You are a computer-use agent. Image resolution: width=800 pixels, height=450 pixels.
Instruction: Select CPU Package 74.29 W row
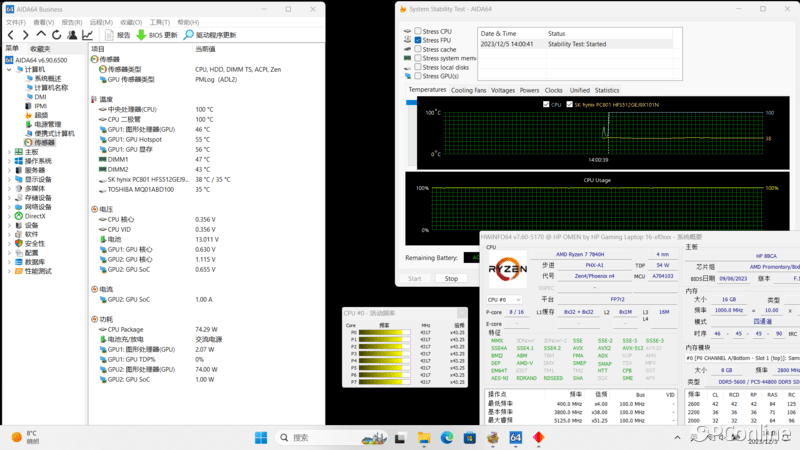(x=206, y=330)
